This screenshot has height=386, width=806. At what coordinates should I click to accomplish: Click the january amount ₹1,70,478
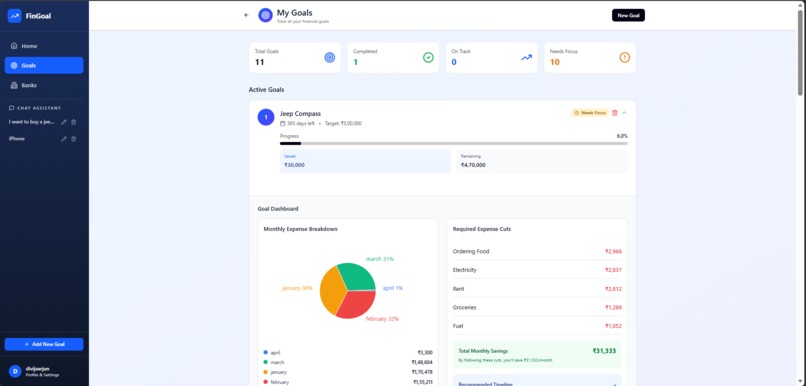point(422,372)
